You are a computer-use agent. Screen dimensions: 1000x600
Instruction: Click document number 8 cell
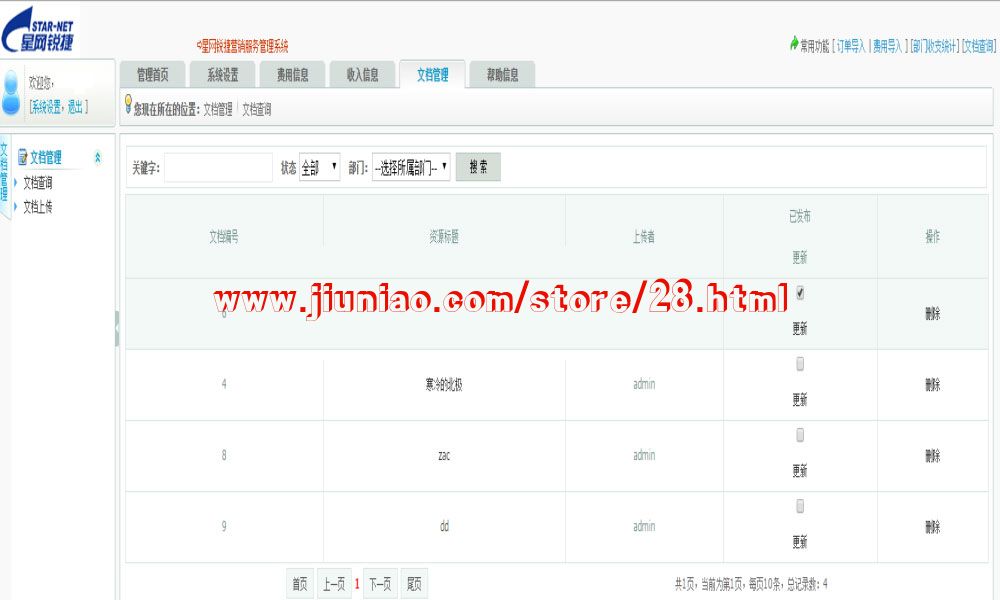click(x=224, y=455)
